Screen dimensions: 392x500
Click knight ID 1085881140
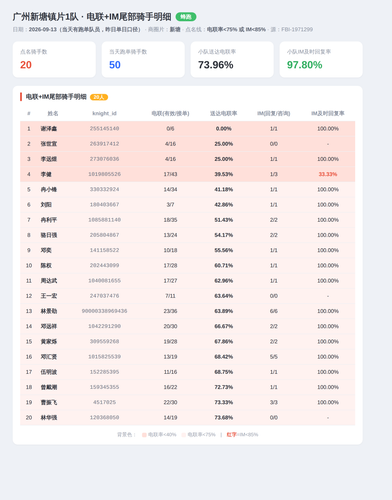[104, 220]
